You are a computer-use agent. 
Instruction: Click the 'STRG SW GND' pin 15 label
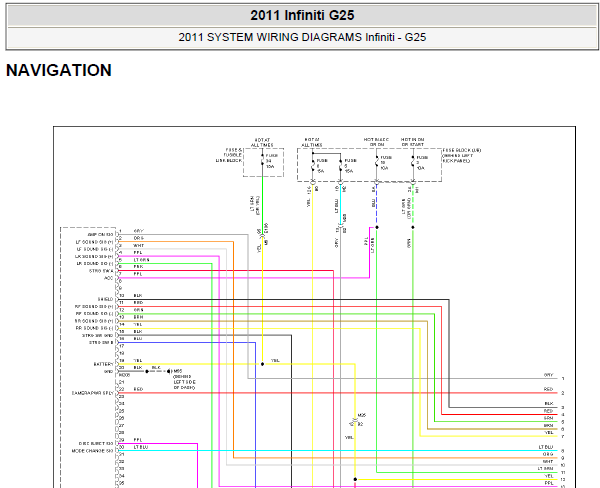tap(98, 336)
